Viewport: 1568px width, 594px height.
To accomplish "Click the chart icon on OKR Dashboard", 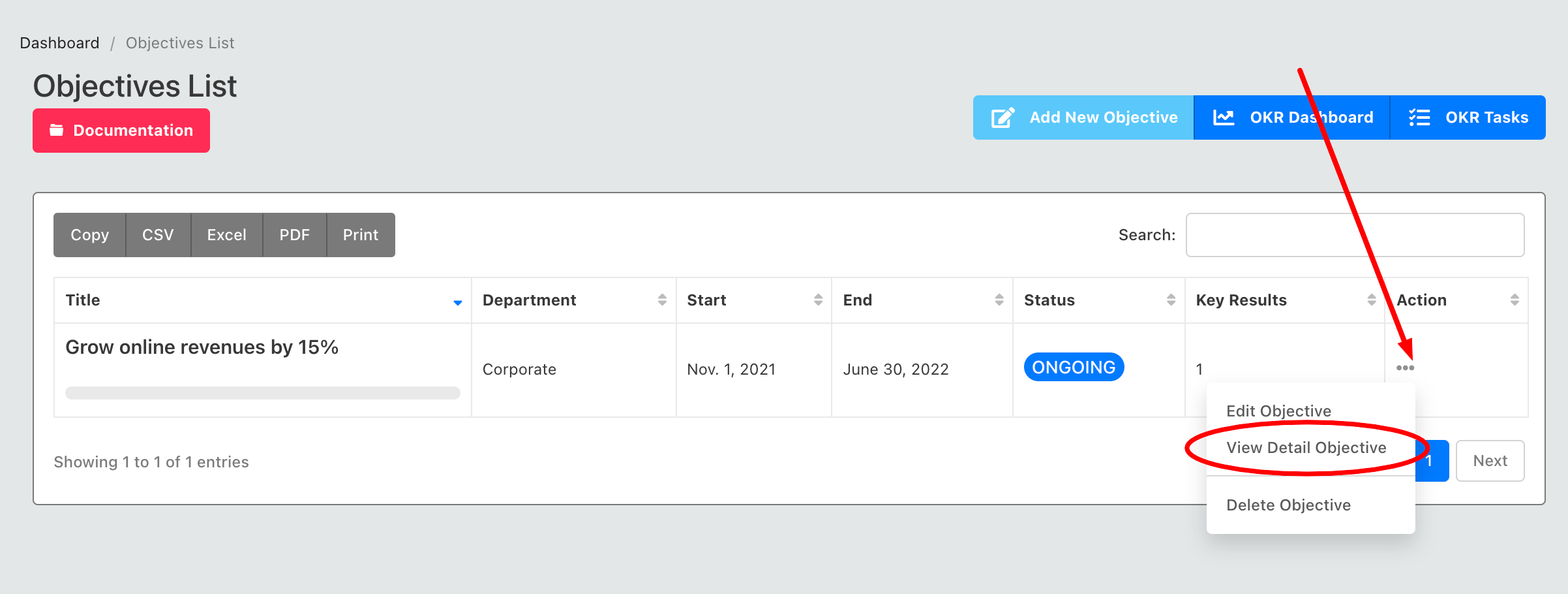I will pyautogui.click(x=1224, y=117).
